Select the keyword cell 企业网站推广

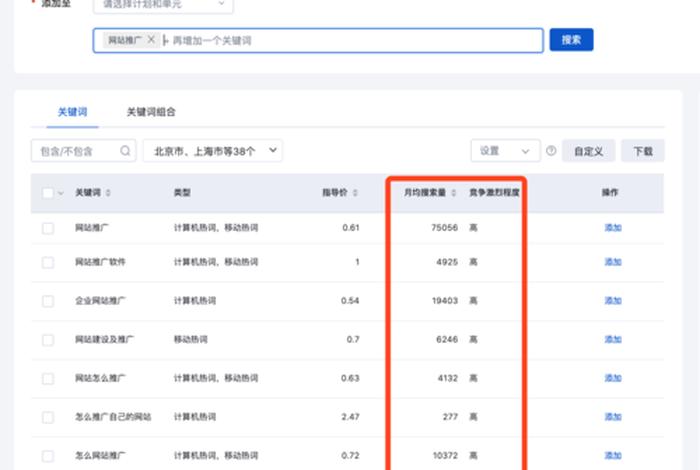(100, 300)
